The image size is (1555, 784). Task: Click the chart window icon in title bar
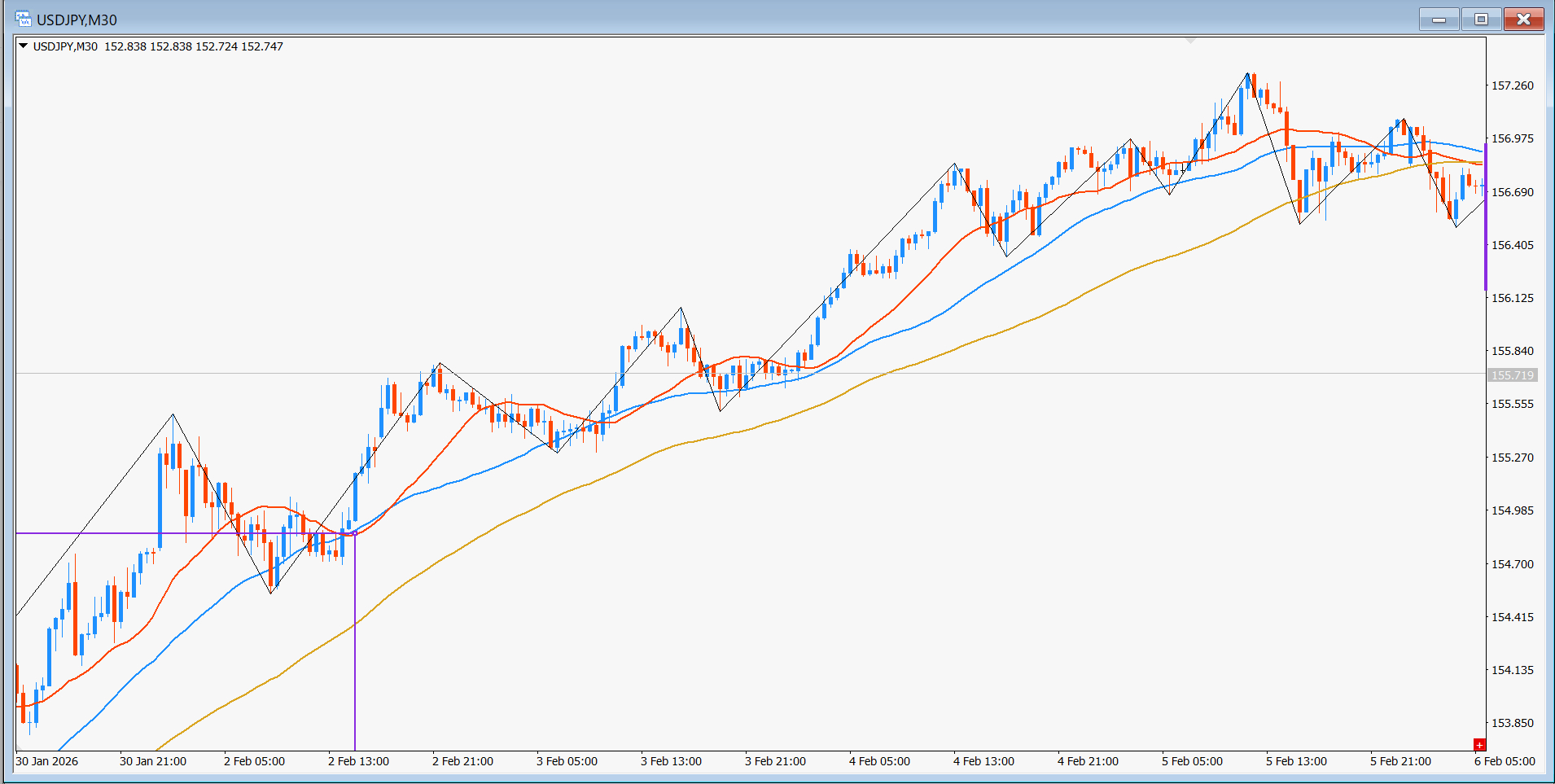click(23, 19)
